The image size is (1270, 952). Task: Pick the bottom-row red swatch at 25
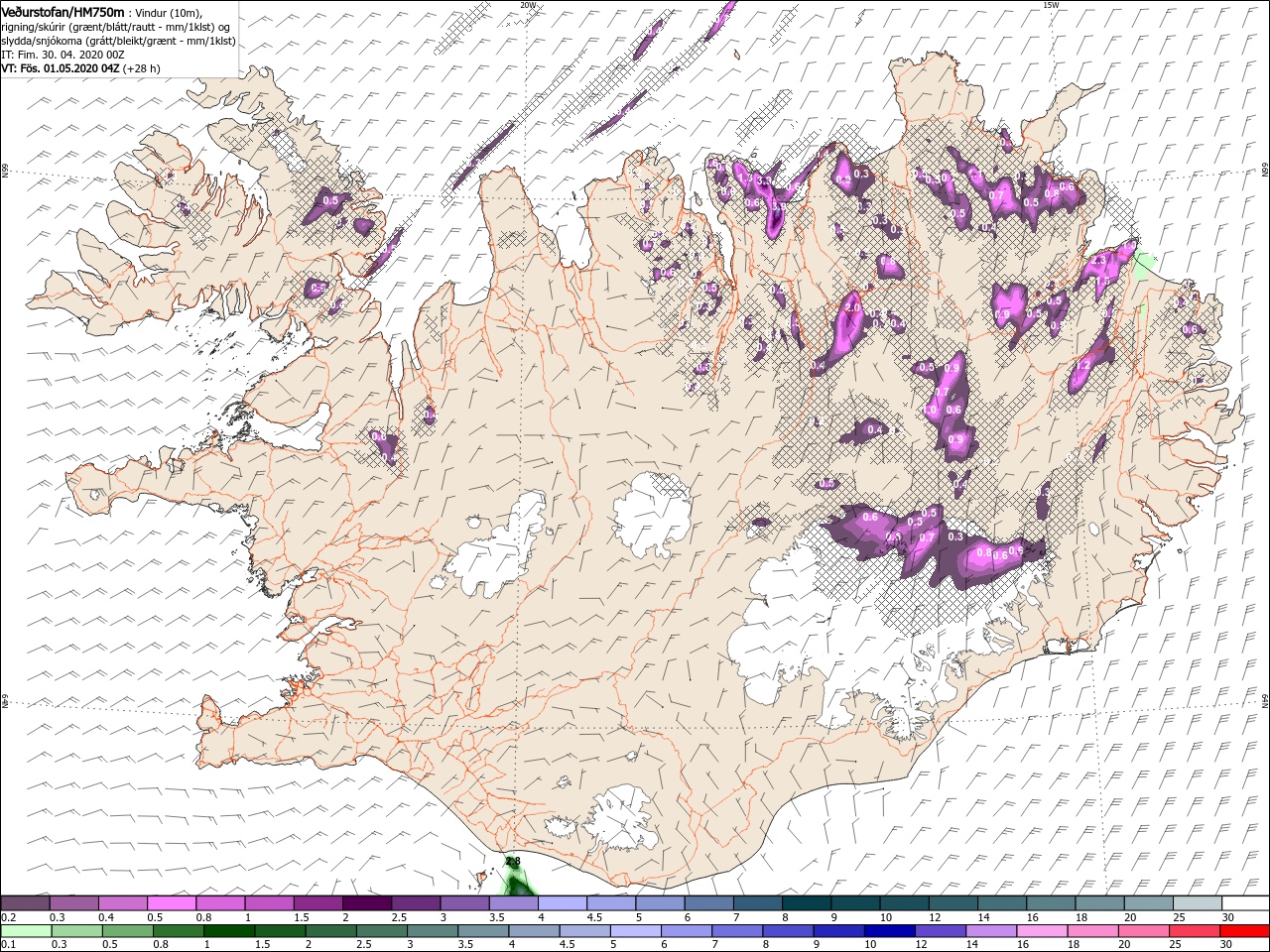tap(1193, 931)
